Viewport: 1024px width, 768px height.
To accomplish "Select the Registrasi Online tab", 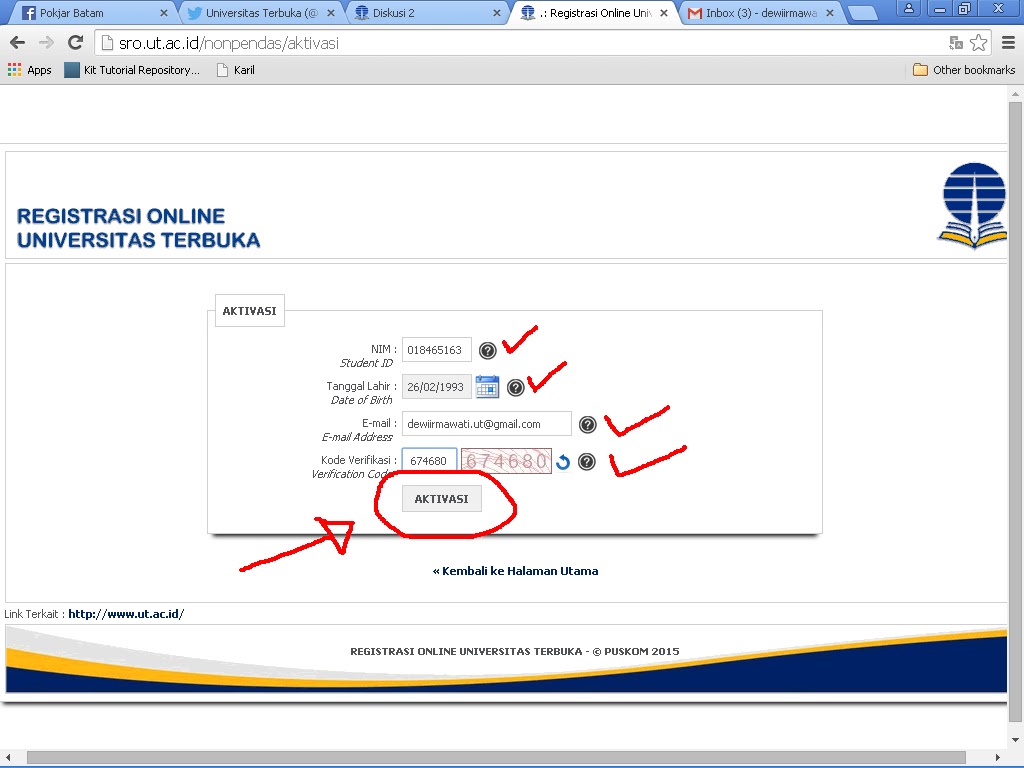I will tap(591, 13).
